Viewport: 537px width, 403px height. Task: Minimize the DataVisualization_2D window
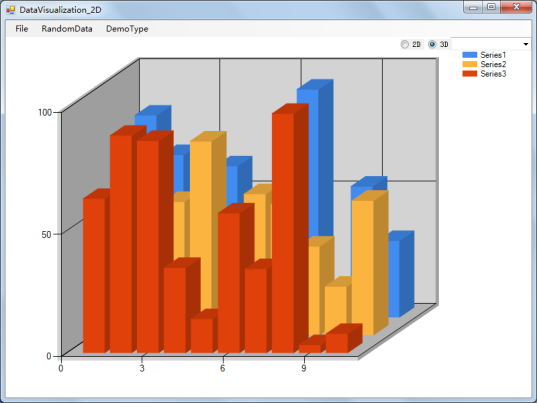click(x=473, y=7)
